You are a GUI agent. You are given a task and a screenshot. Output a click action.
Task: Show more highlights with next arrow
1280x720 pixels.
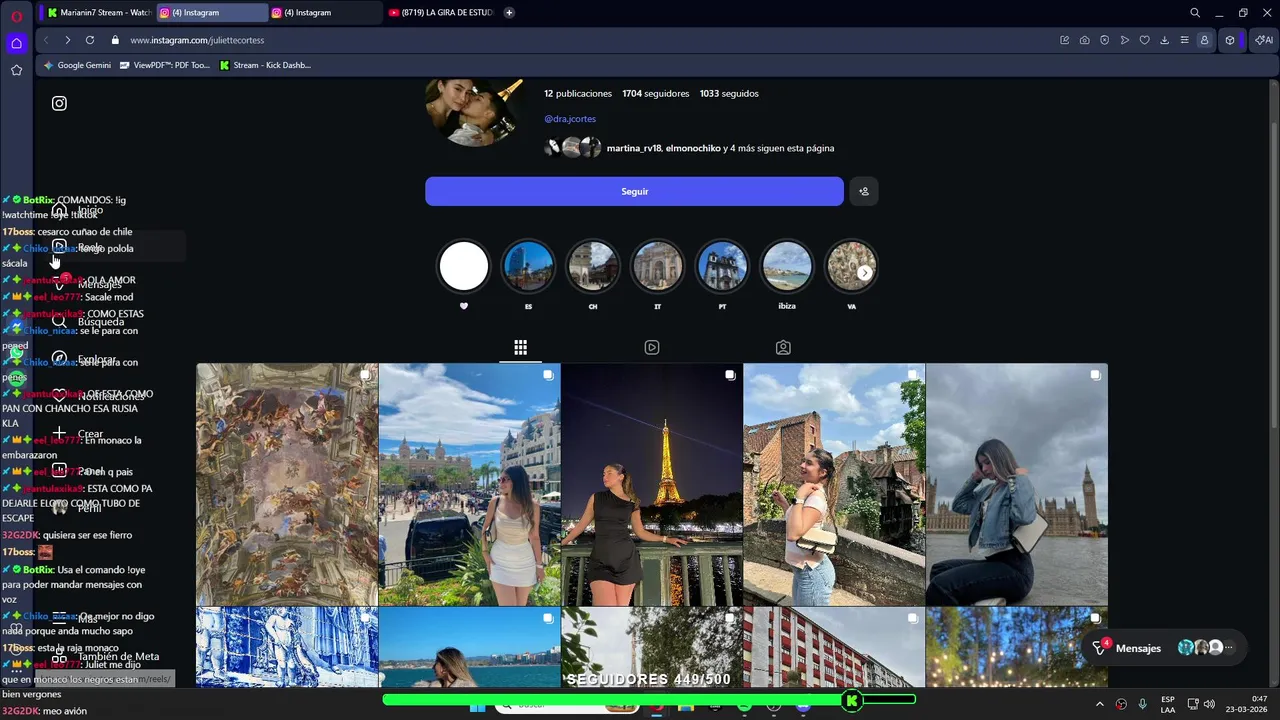pos(865,272)
